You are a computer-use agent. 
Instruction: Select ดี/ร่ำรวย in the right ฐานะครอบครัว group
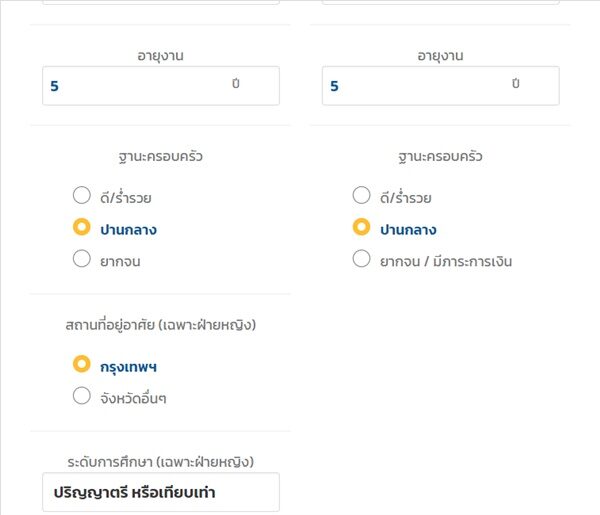click(x=362, y=196)
